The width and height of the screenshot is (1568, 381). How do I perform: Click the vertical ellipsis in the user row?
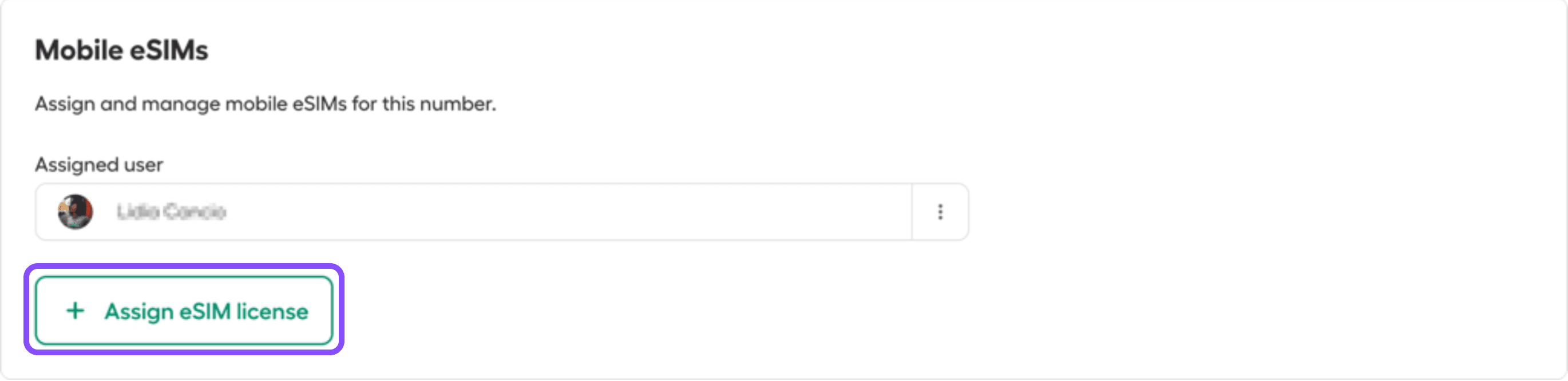click(940, 212)
